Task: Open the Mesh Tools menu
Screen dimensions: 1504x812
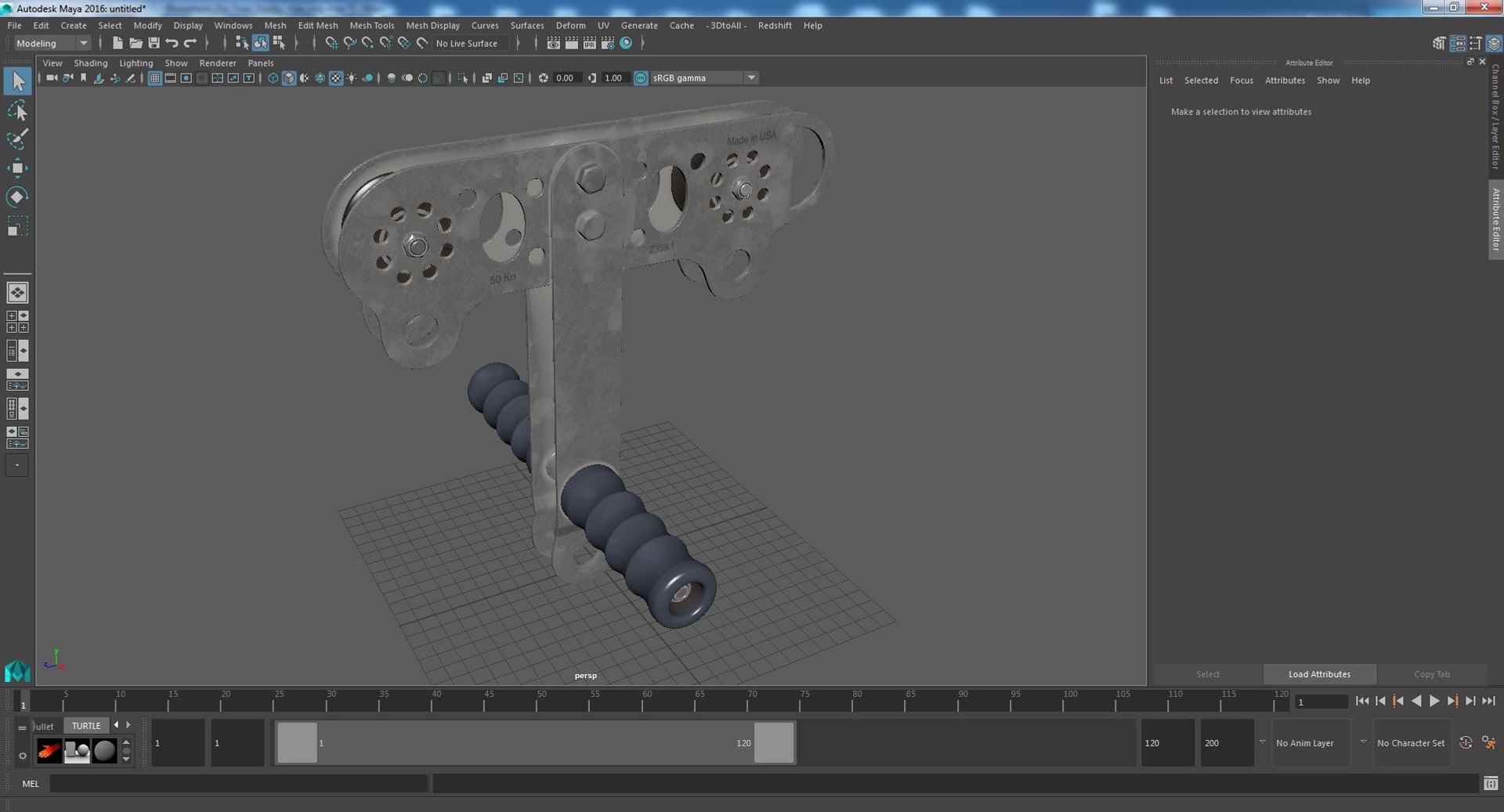Action: [x=371, y=25]
